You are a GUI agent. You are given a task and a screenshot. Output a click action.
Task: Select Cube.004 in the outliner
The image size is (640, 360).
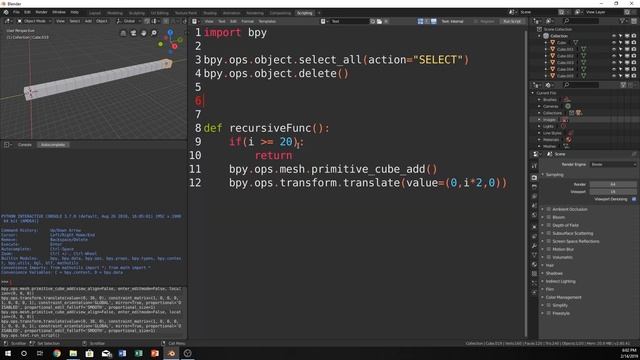(x=565, y=69)
